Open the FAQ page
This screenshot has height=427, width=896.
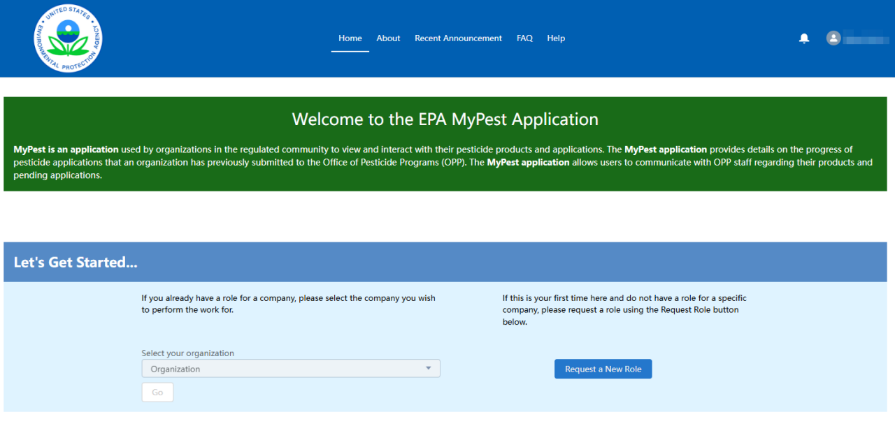click(525, 38)
